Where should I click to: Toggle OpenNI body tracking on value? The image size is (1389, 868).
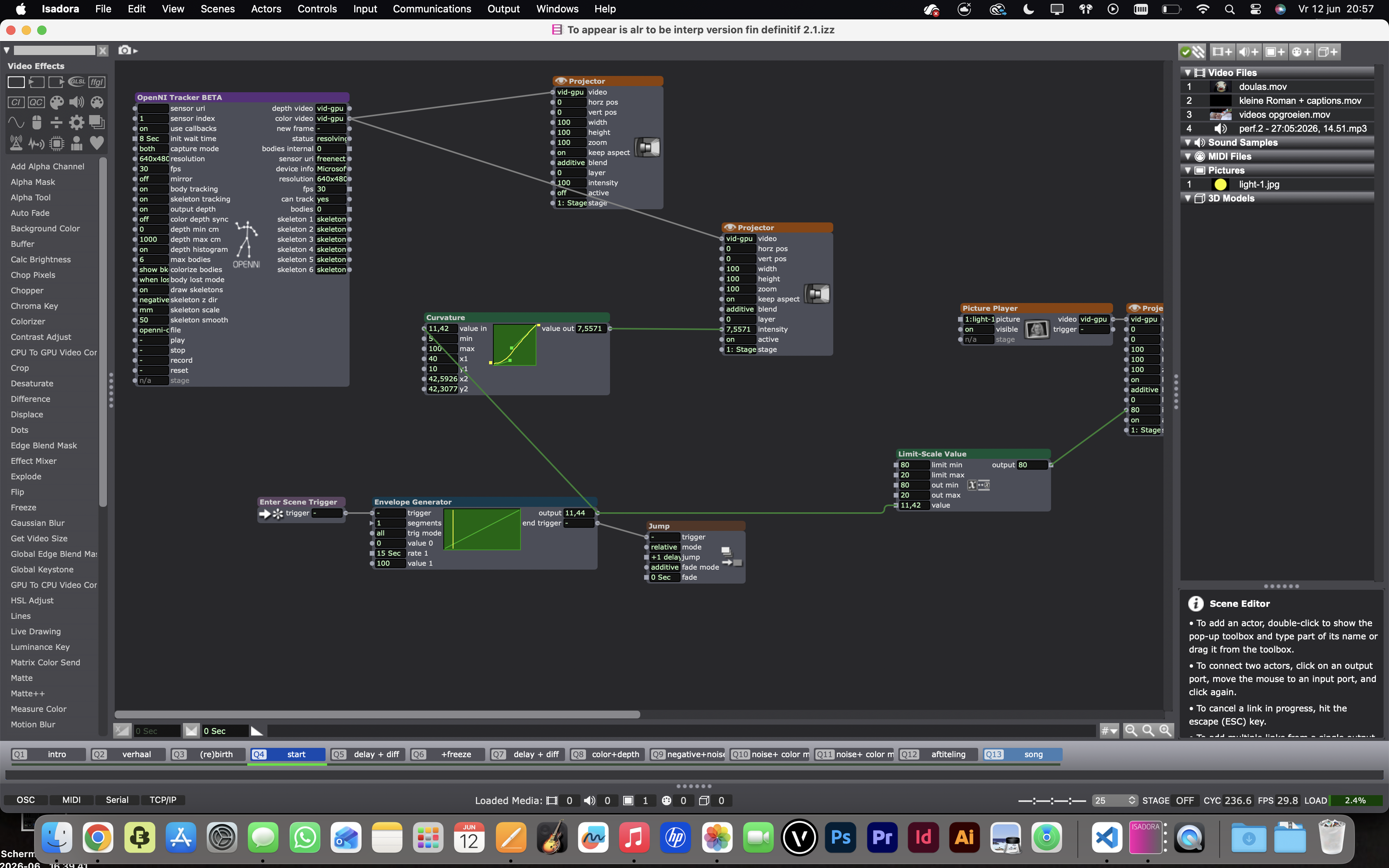point(153,189)
